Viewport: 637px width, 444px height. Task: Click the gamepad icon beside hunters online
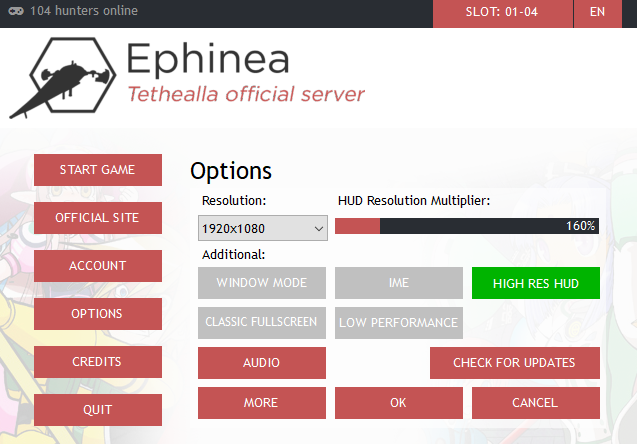click(16, 11)
